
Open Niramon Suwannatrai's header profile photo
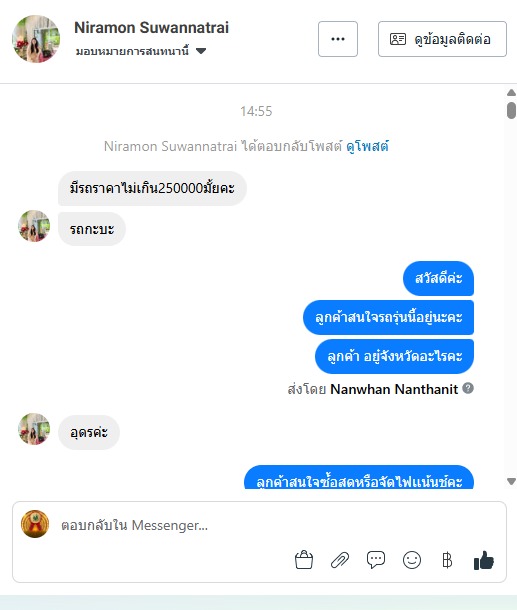[36, 39]
